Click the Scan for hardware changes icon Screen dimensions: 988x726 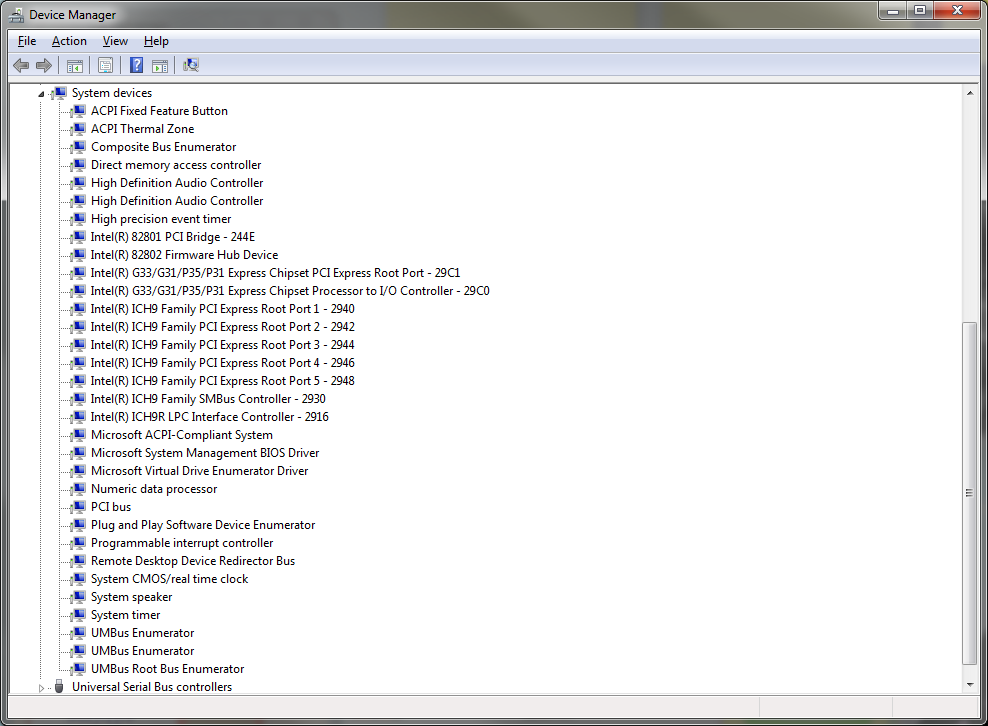click(x=191, y=65)
